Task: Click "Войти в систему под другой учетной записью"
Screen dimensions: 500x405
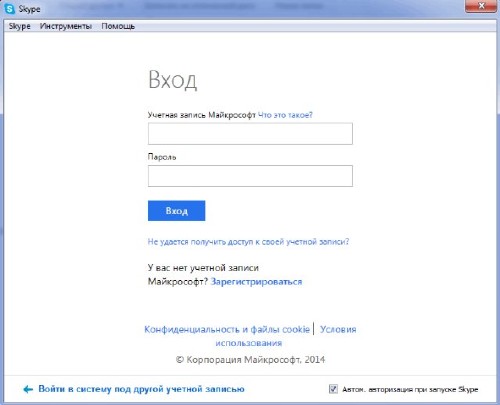Action: (x=141, y=389)
